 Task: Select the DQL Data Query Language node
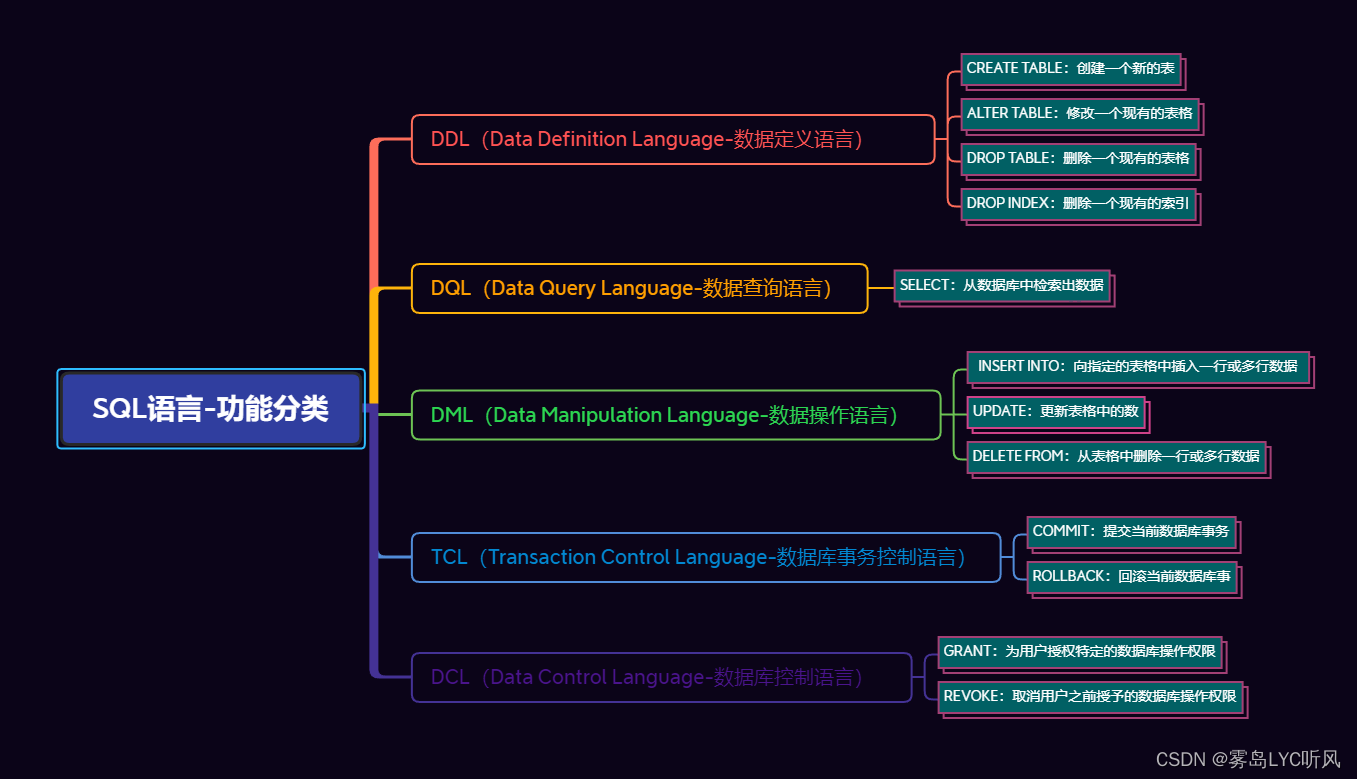(x=640, y=289)
